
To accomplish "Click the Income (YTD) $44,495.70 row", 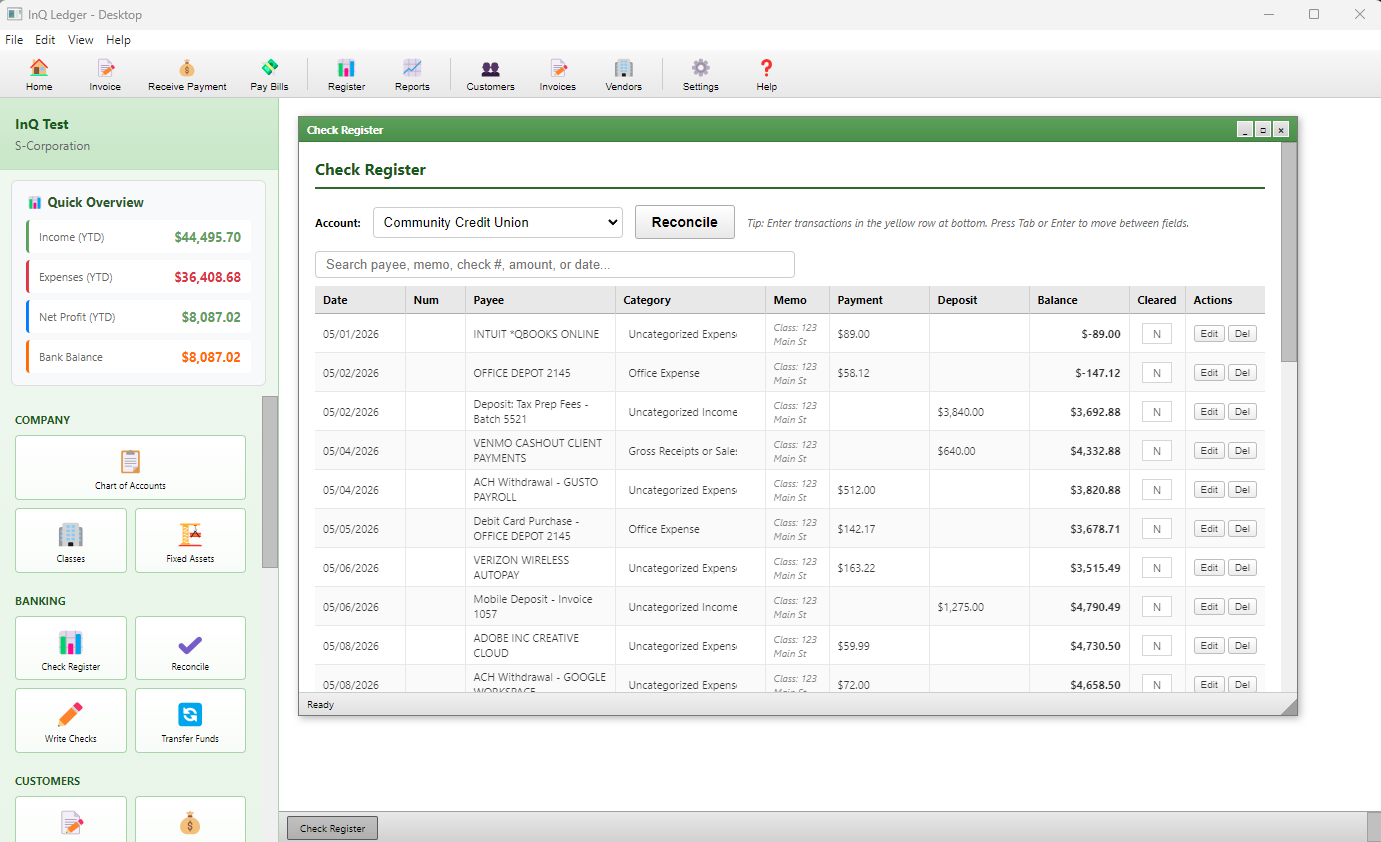I will (138, 237).
